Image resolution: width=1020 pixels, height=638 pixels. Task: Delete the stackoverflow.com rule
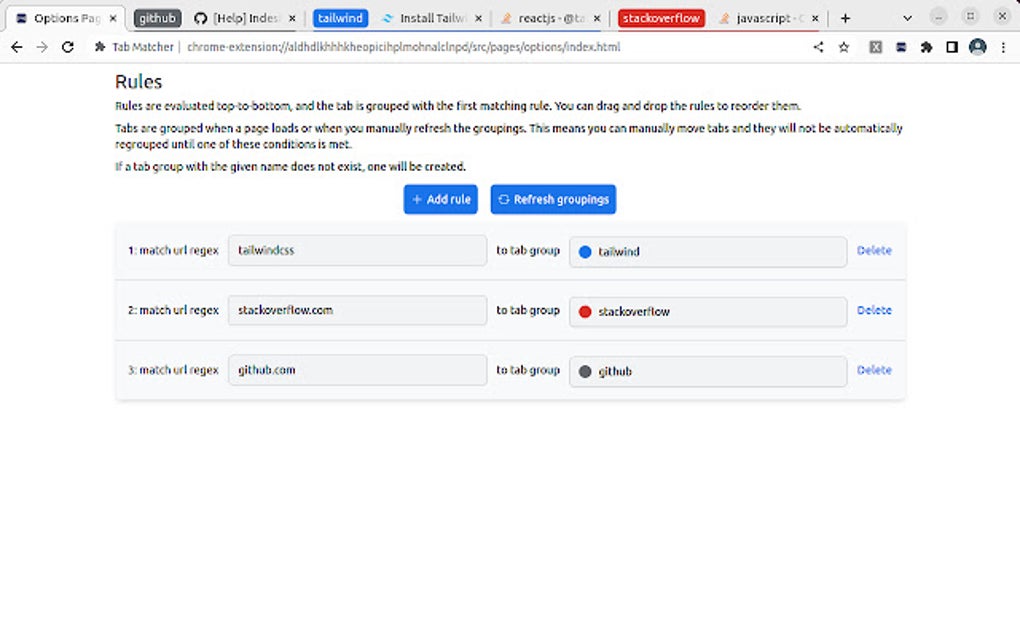874,310
